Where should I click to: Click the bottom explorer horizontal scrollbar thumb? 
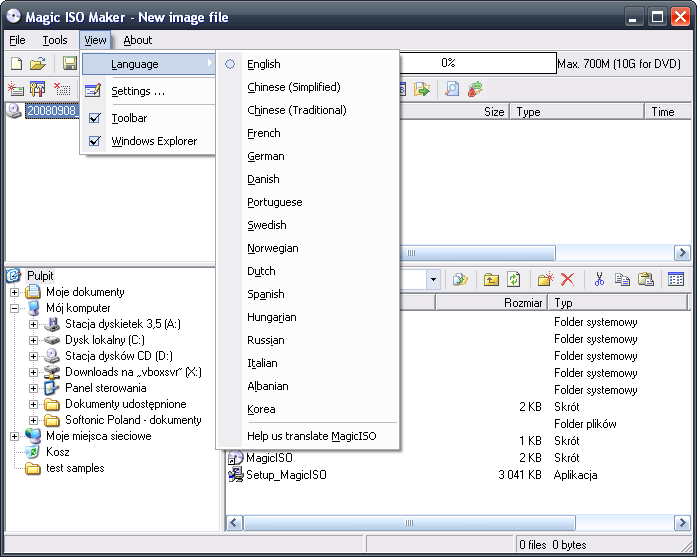pyautogui.click(x=409, y=523)
